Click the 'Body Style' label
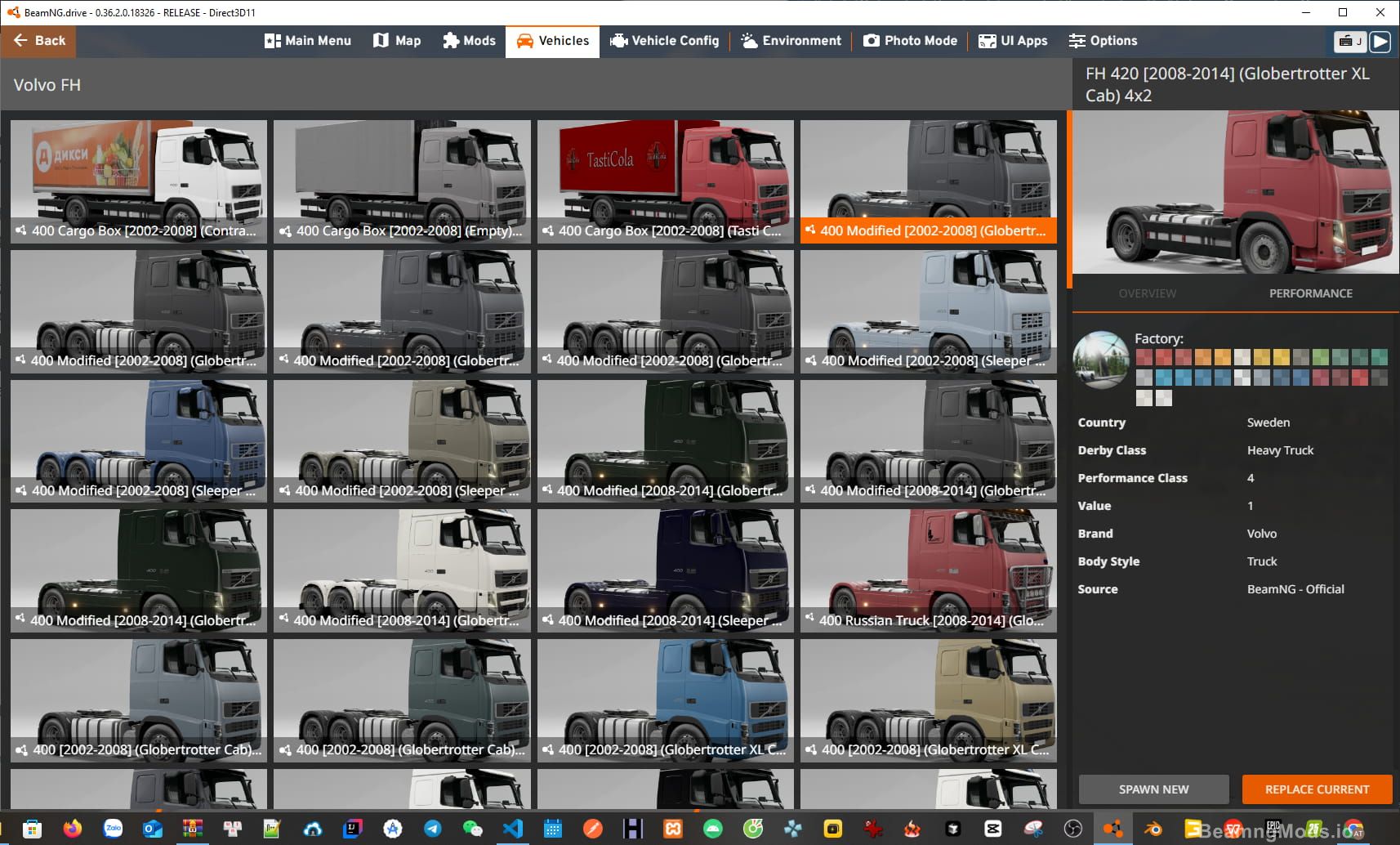Viewport: 1400px width, 845px height. (x=1108, y=561)
